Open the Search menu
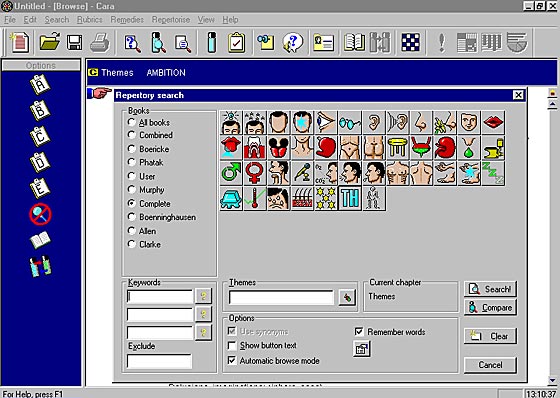 coord(57,20)
